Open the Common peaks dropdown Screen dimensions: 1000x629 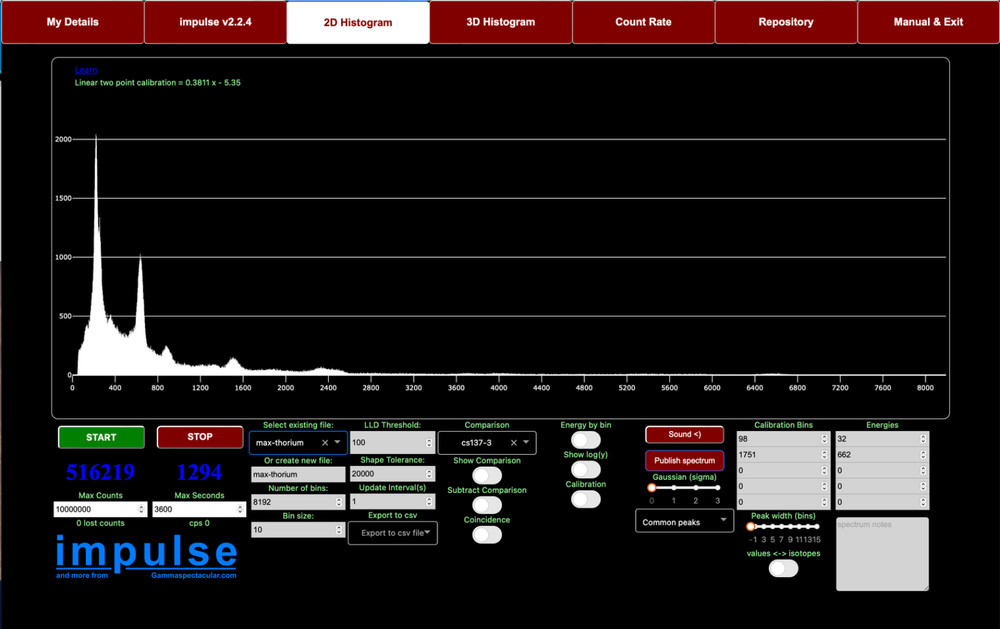684,520
